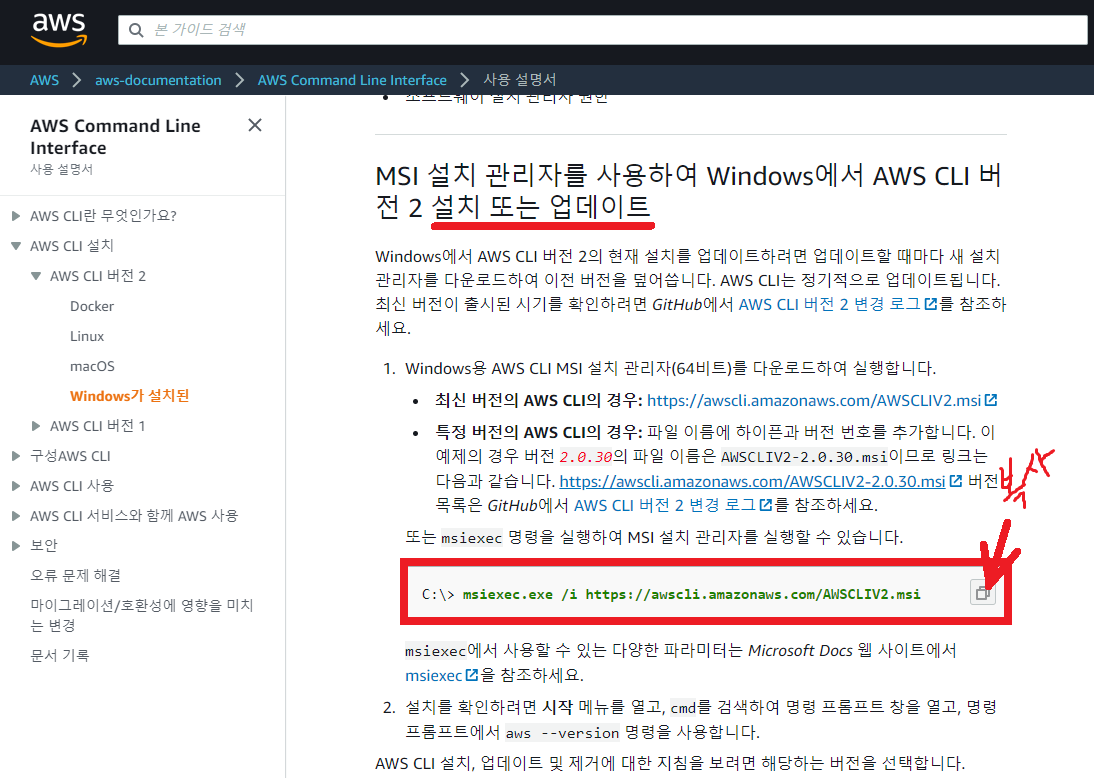Viewport: 1094px width, 778px height.
Task: Open AWS CLI 버전 1 sidebar item
Action: 98,426
